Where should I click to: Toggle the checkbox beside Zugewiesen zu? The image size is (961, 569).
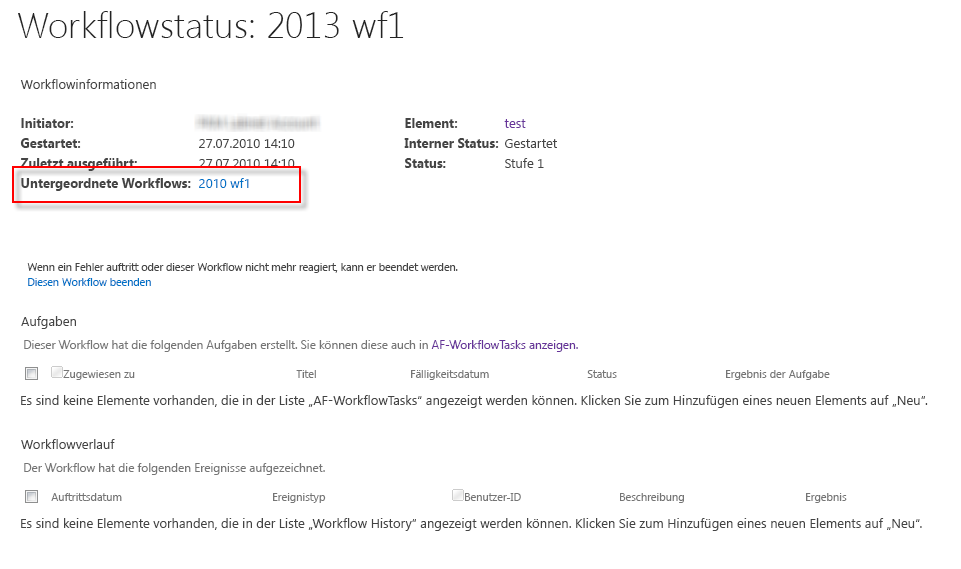pyautogui.click(x=56, y=372)
